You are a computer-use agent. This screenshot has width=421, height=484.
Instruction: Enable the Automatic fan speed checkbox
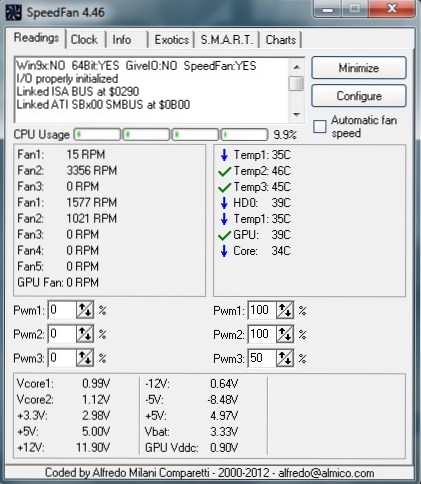pos(320,126)
